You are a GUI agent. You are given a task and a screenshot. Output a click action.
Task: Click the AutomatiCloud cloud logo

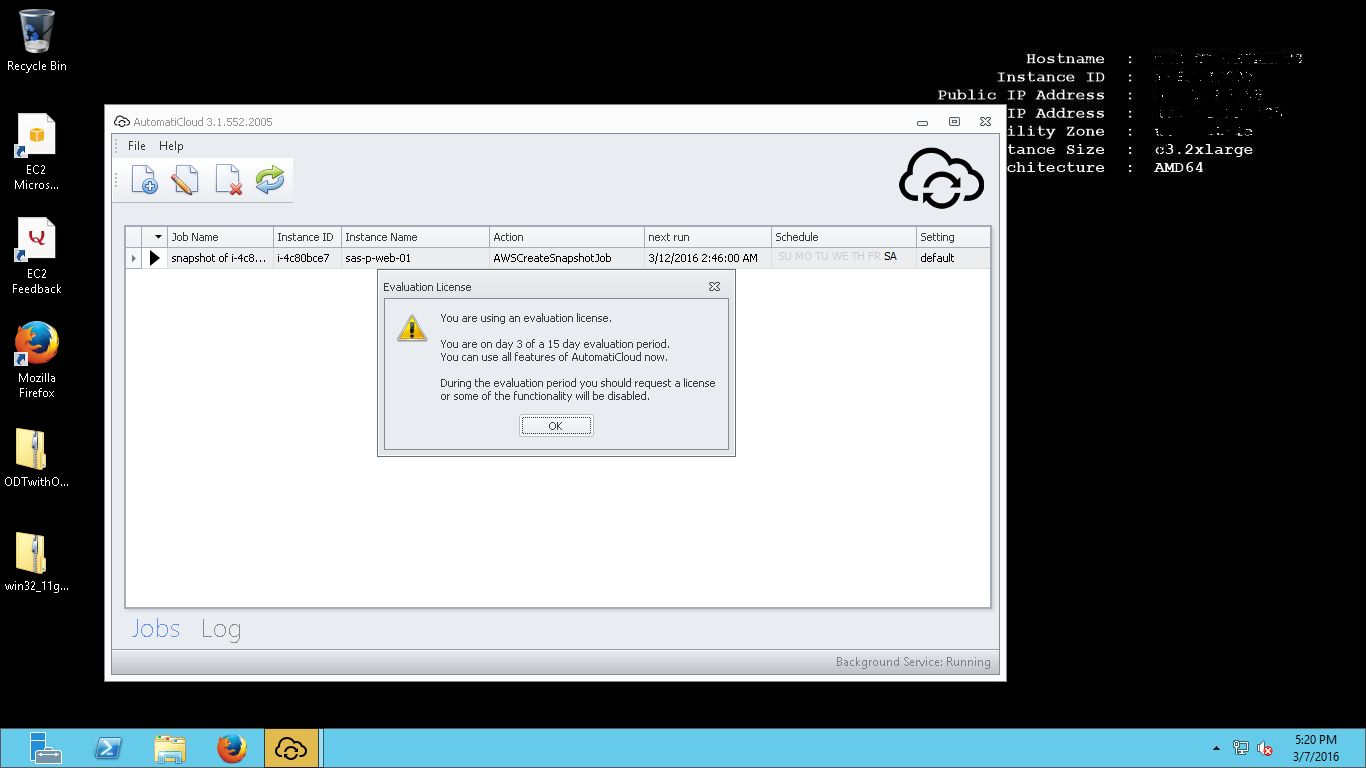[941, 179]
